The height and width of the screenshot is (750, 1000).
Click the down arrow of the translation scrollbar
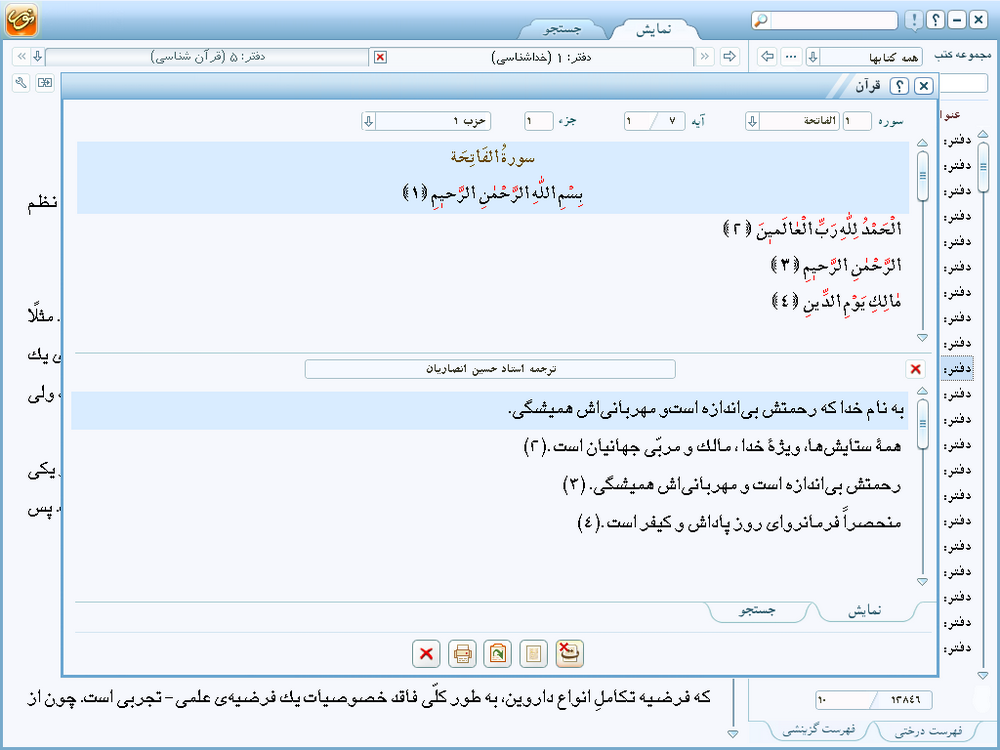(x=922, y=582)
